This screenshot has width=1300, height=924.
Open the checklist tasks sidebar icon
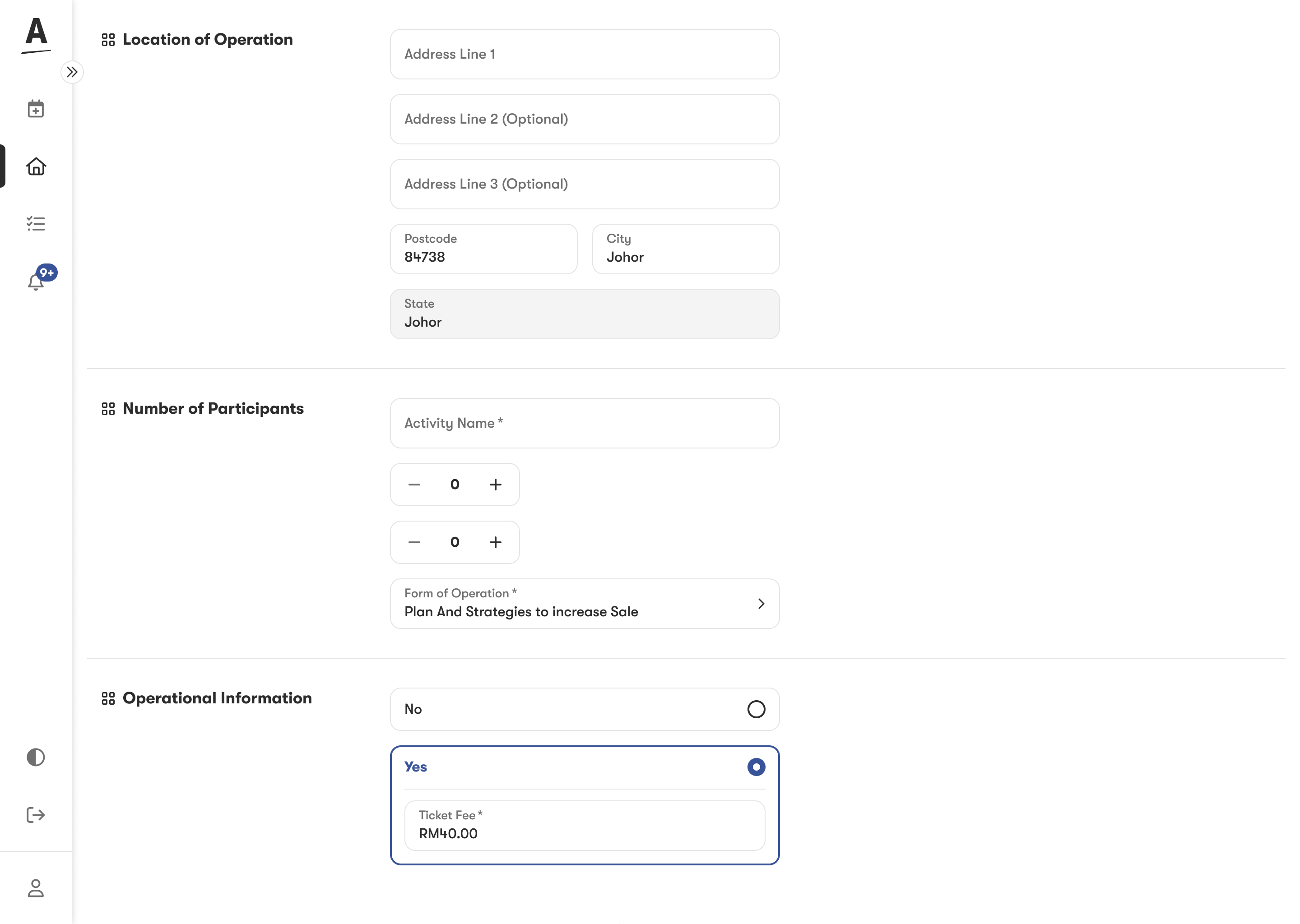[x=35, y=224]
